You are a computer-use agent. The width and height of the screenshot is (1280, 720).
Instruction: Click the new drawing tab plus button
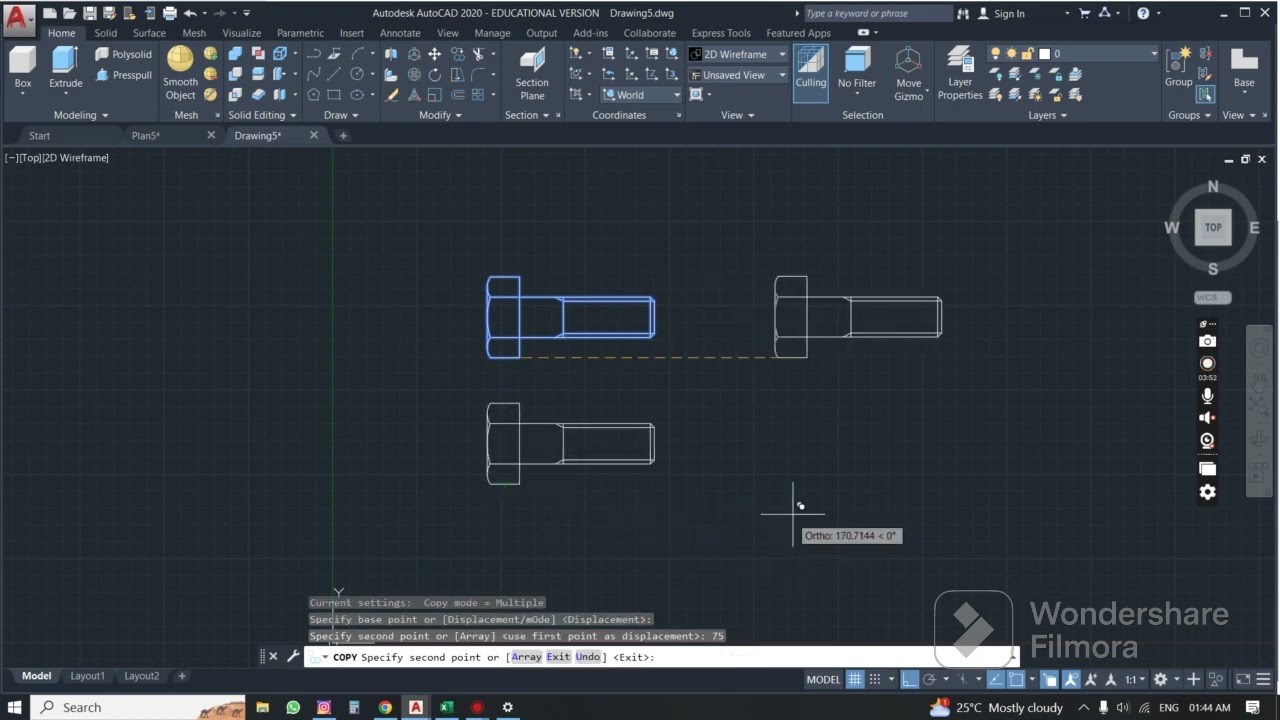point(342,135)
